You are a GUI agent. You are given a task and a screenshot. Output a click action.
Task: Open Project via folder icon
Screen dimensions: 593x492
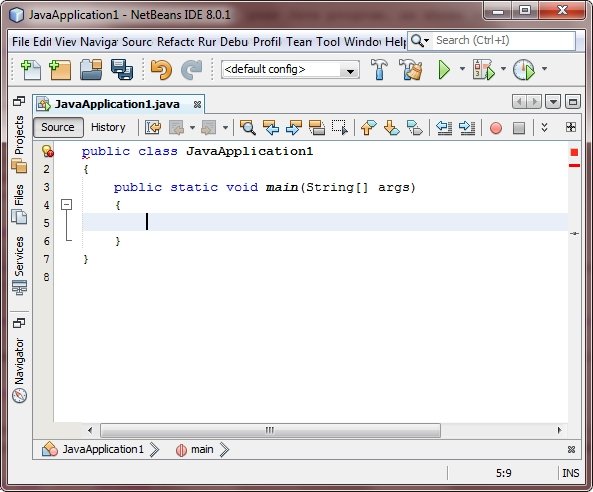[91, 70]
